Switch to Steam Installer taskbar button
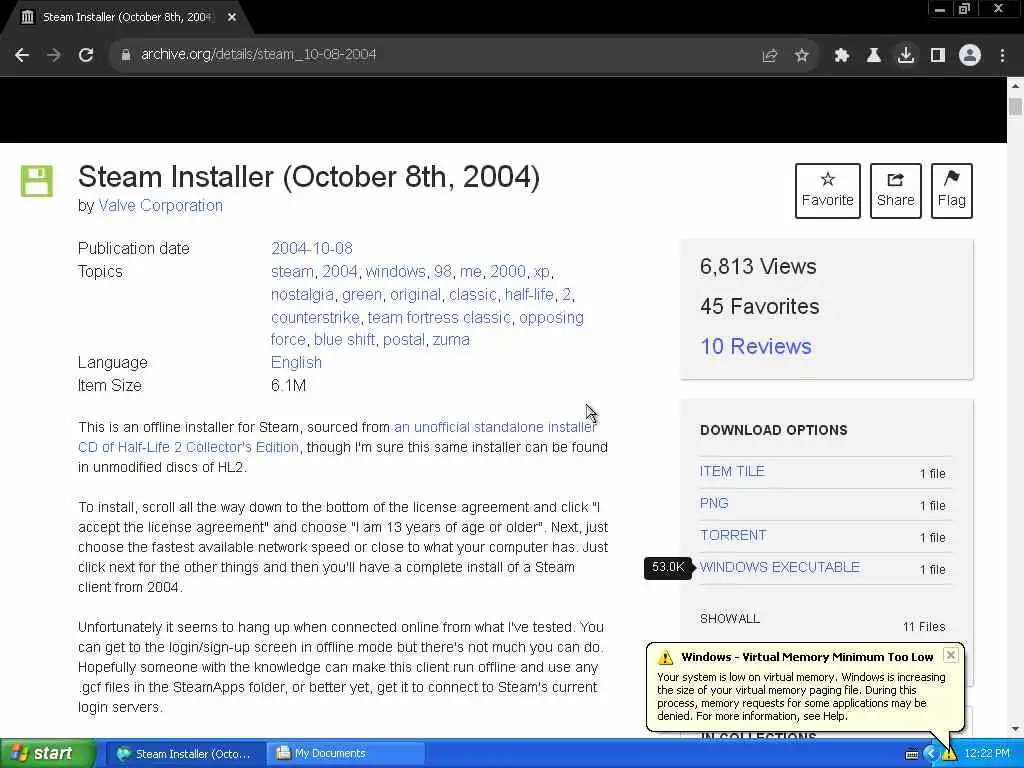 pyautogui.click(x=184, y=754)
